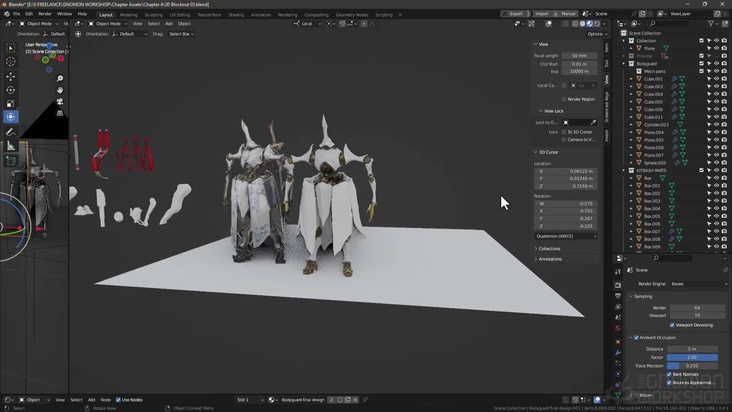Click the pan view hand gizmo

click(60, 90)
